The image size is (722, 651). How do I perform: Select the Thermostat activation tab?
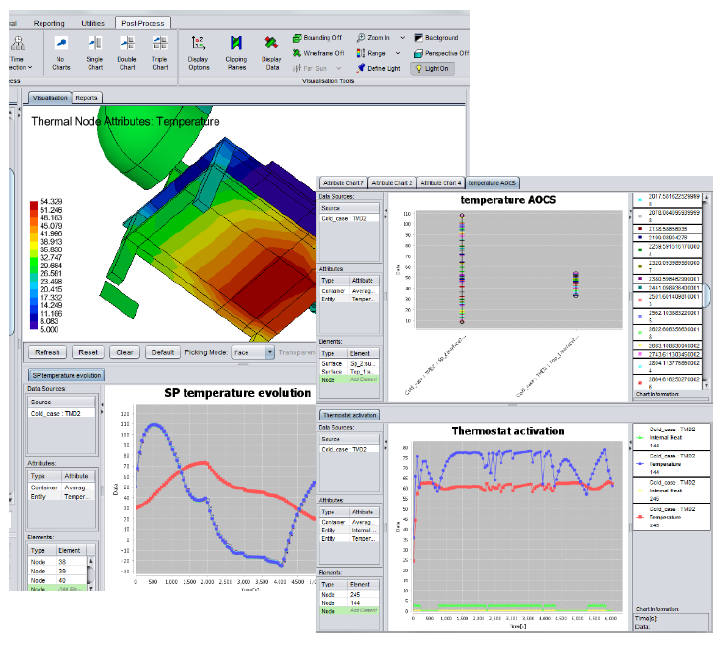(349, 415)
